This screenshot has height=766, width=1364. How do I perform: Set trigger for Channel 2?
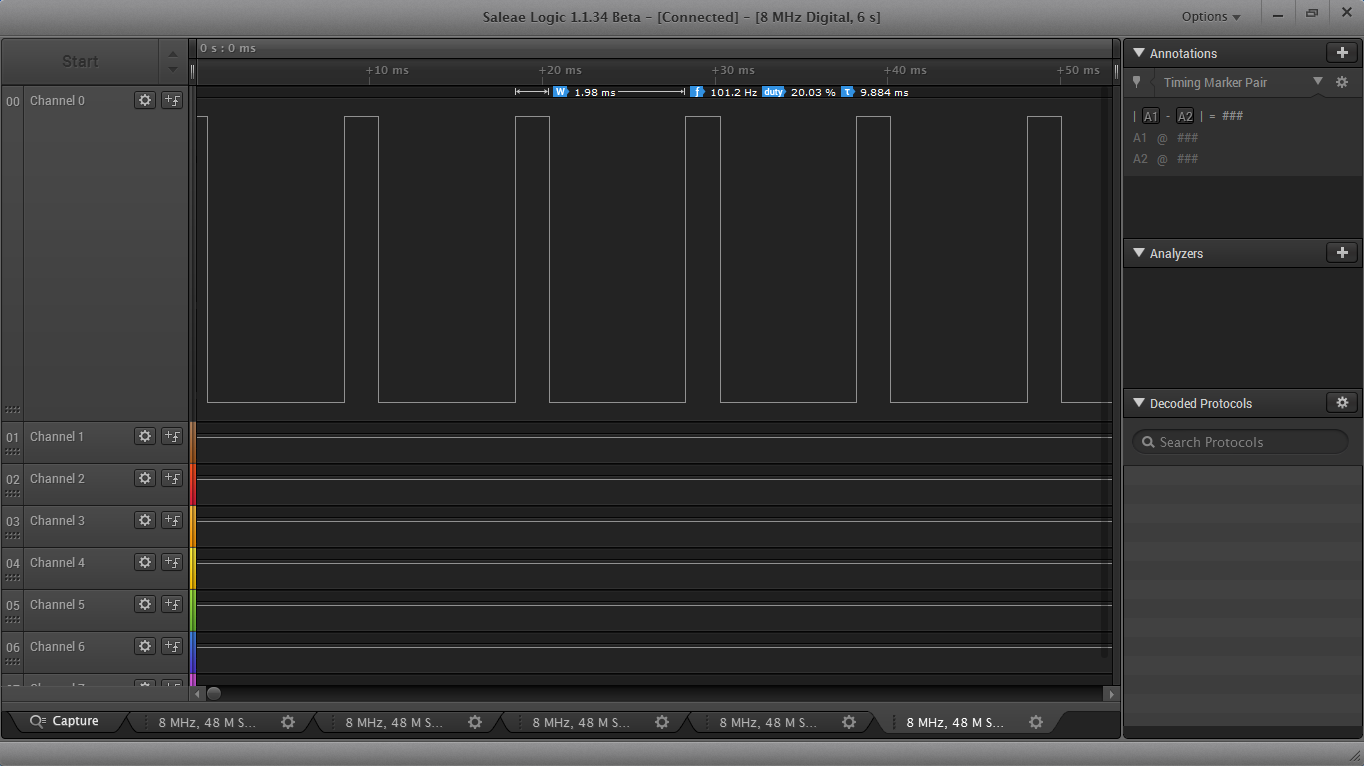coord(172,478)
